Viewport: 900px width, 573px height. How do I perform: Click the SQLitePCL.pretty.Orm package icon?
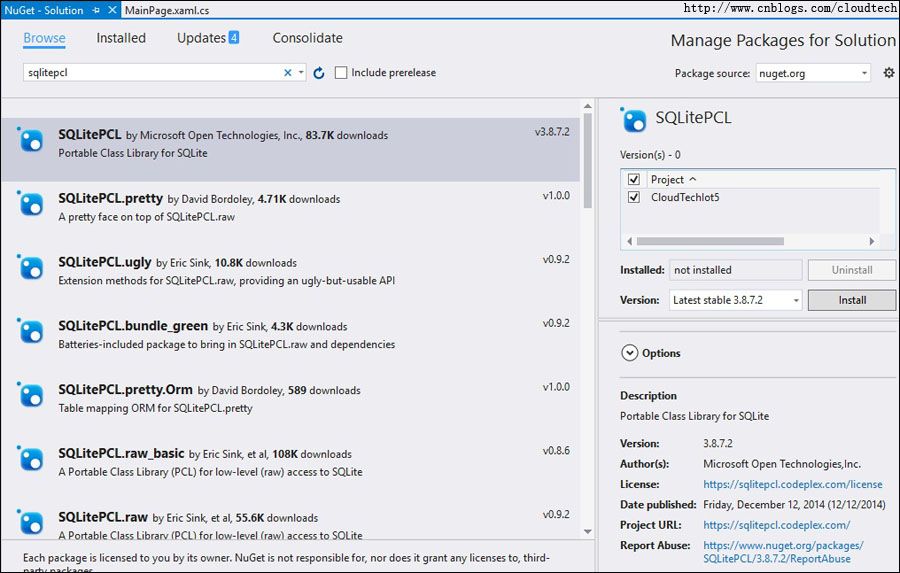click(x=30, y=394)
